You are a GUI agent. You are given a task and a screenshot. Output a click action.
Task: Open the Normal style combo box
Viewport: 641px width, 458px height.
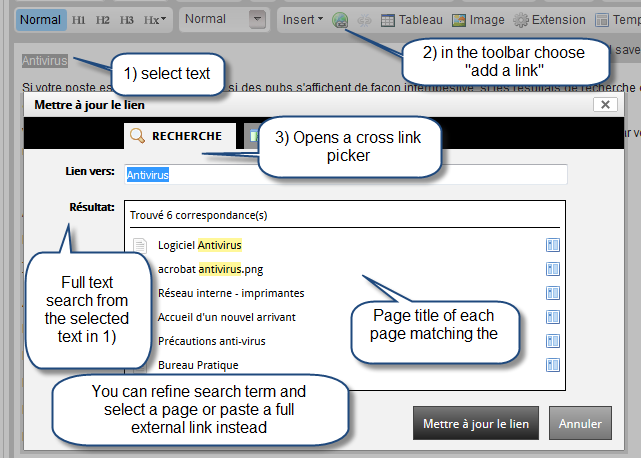pos(225,20)
